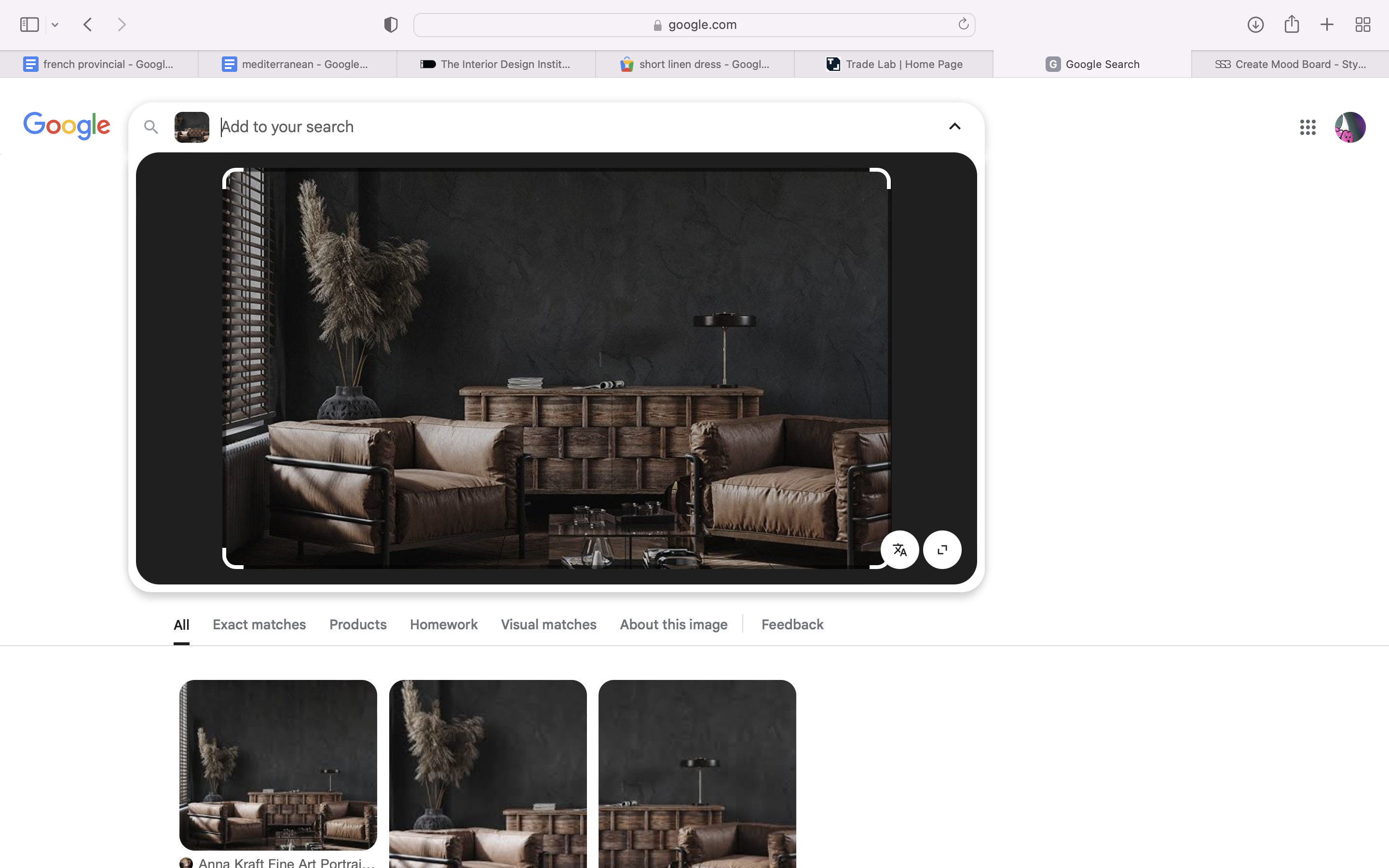Open the sidebar tab group dropdown chevron

click(55, 25)
